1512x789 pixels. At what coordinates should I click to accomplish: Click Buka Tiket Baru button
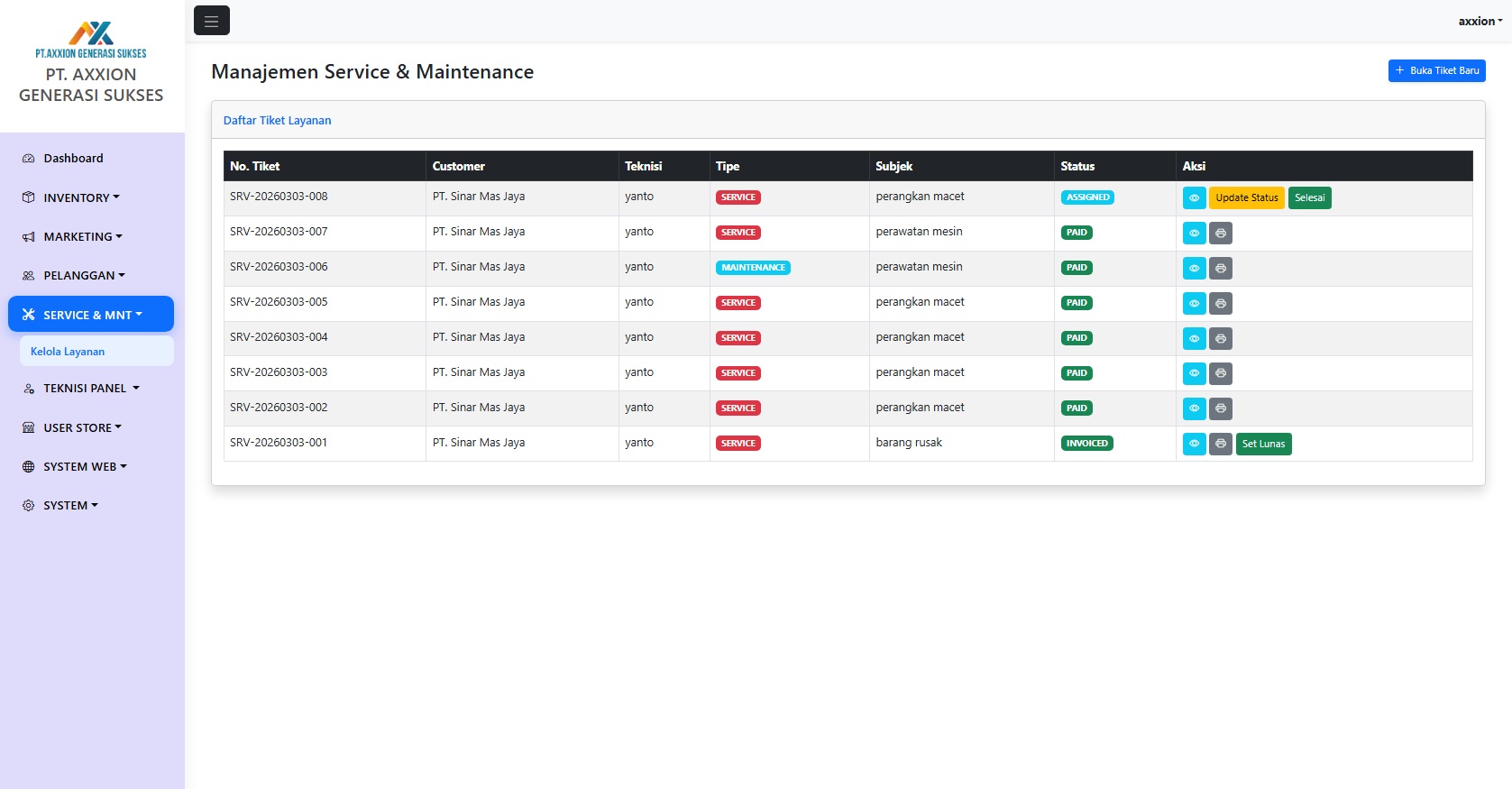click(x=1437, y=70)
